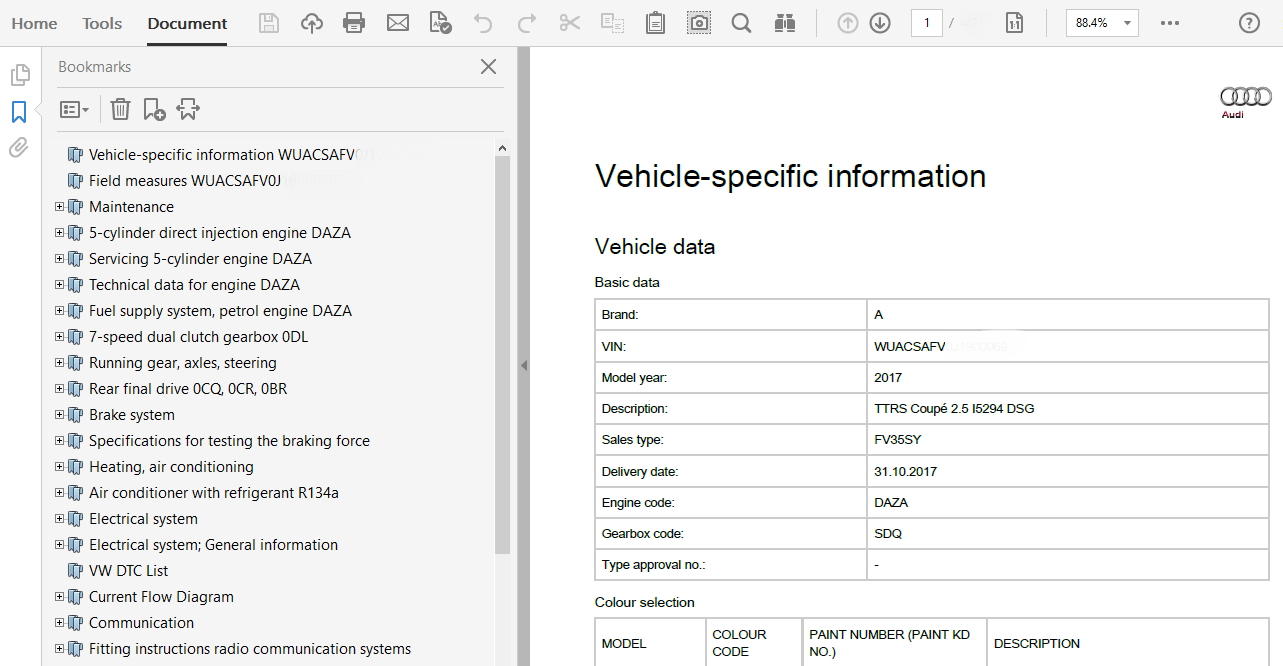Open the zoom level dropdown
This screenshot has height=666, width=1283.
click(x=1127, y=23)
